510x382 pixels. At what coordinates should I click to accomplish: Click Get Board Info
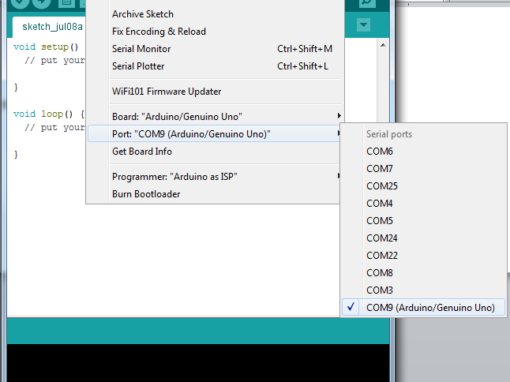tap(214, 151)
